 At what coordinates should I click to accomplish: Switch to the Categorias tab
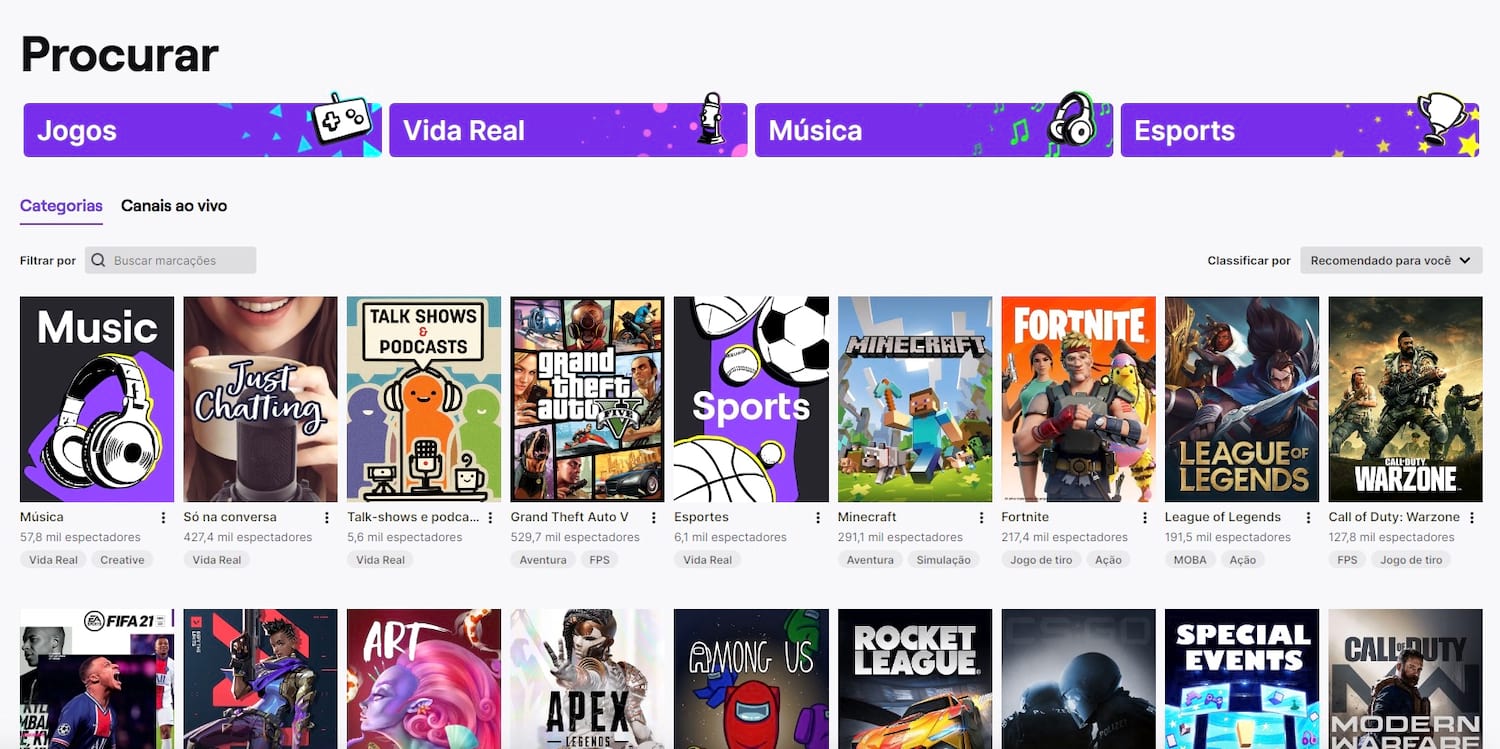pos(61,206)
